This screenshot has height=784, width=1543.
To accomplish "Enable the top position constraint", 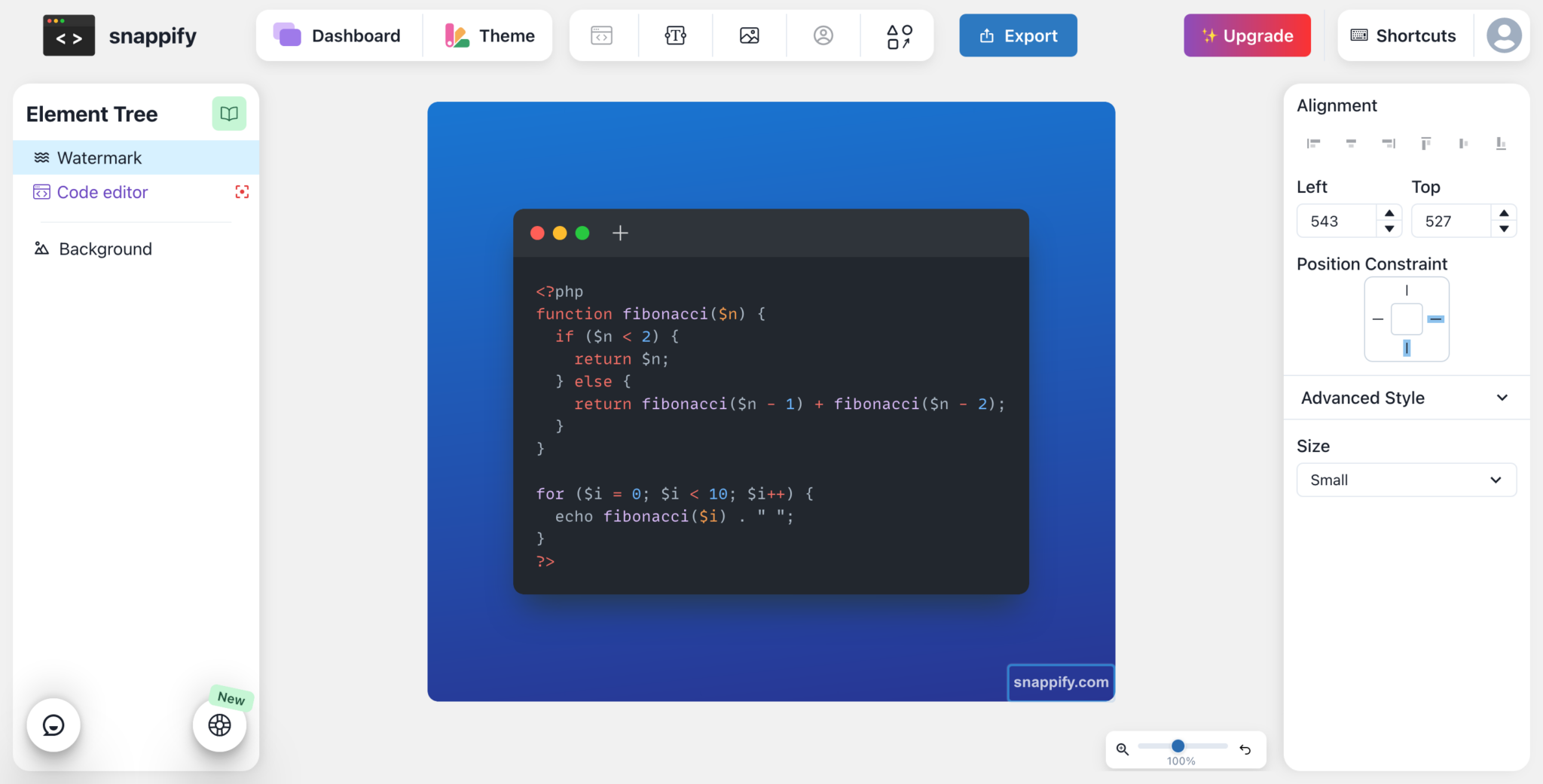I will (1407, 289).
